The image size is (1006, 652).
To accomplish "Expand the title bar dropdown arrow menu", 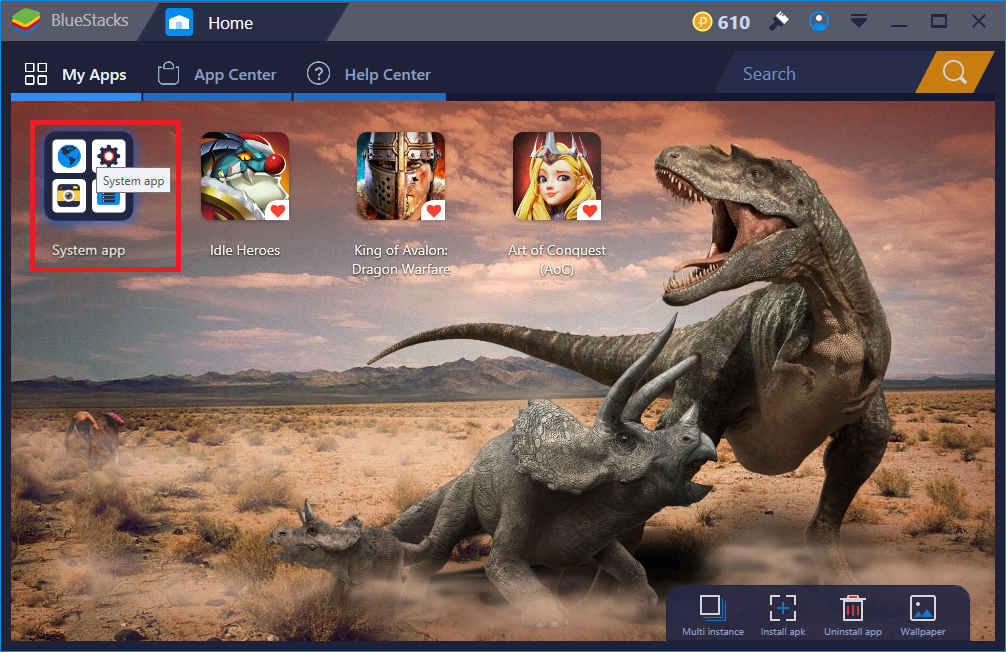I will (858, 22).
